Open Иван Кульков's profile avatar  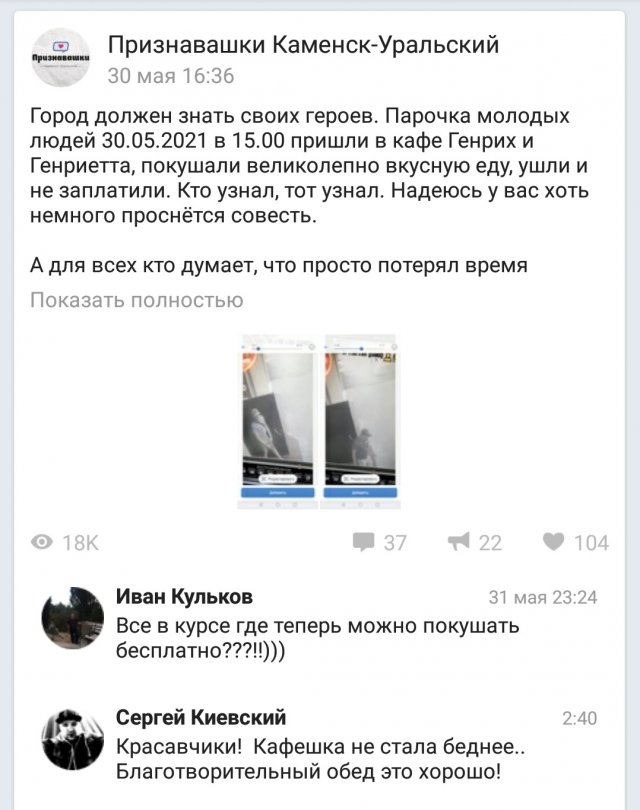pyautogui.click(x=72, y=618)
